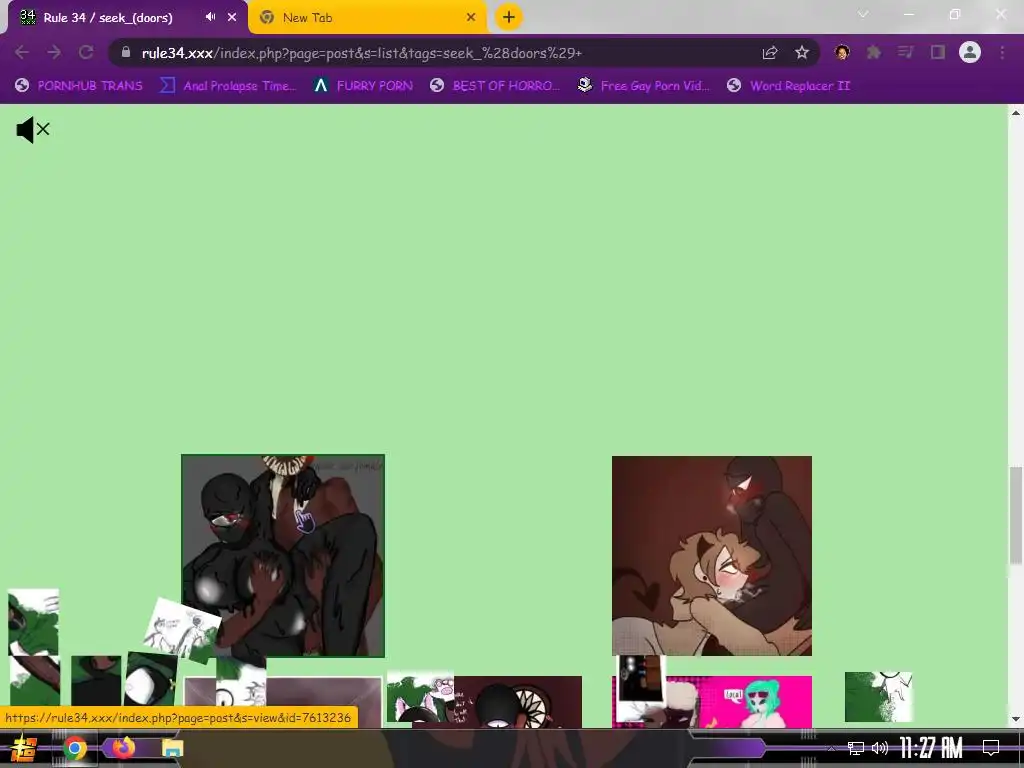Open the FURRY PORN bookmark
Image resolution: width=1024 pixels, height=768 pixels.
(x=362, y=86)
